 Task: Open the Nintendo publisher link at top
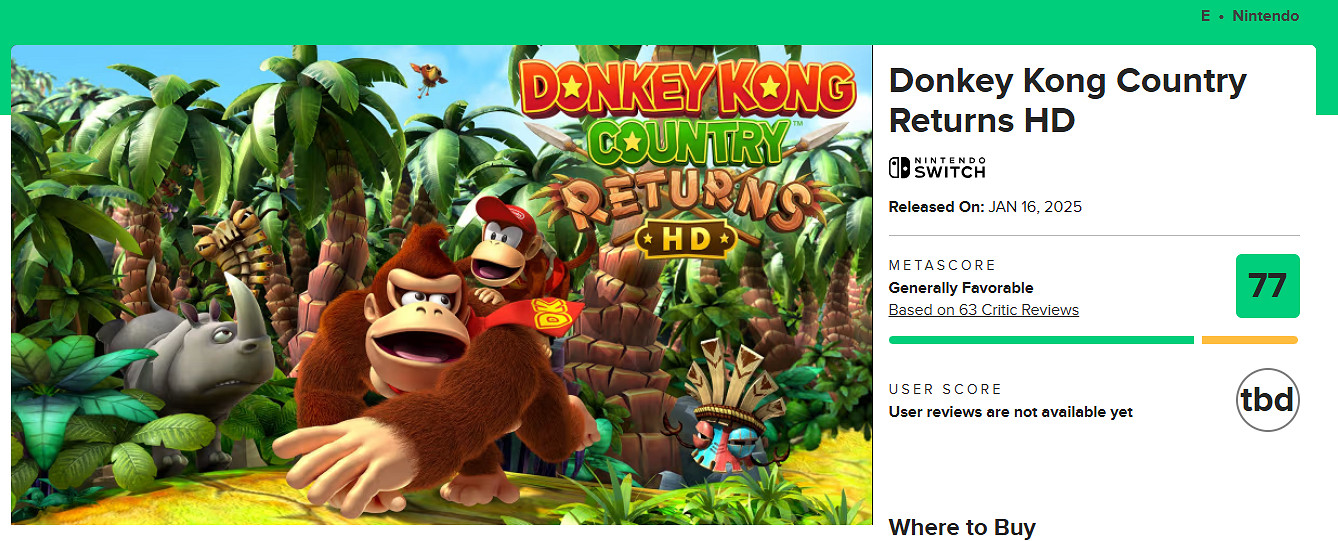tap(1265, 16)
